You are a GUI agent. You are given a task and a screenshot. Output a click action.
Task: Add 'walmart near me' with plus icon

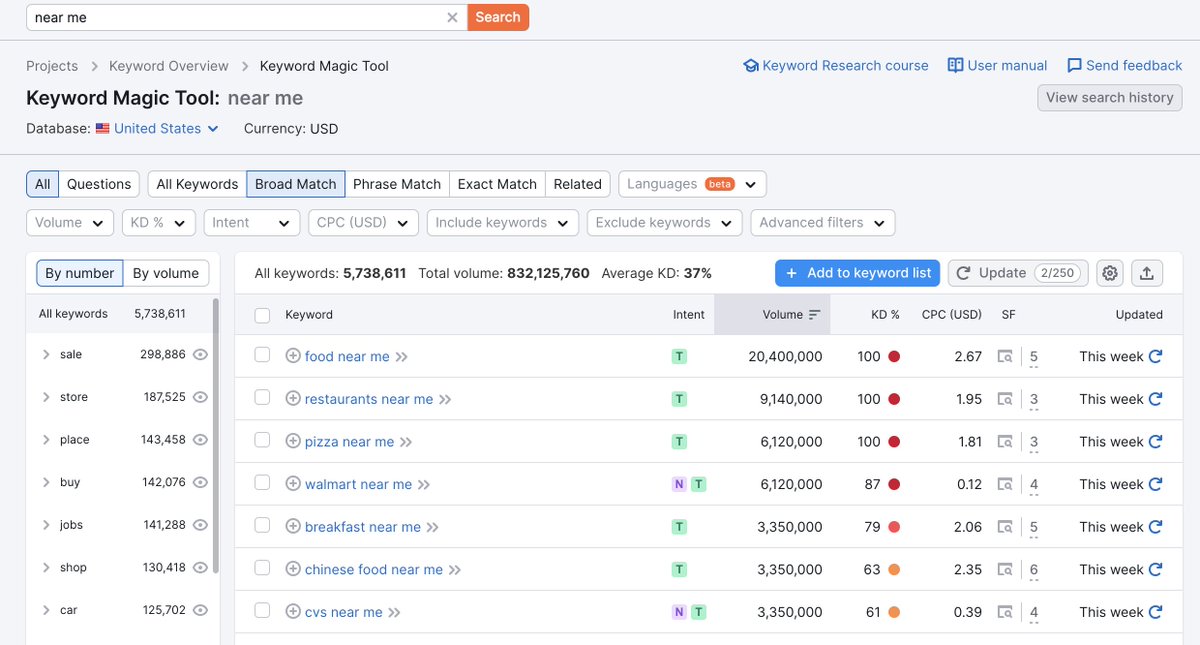293,484
